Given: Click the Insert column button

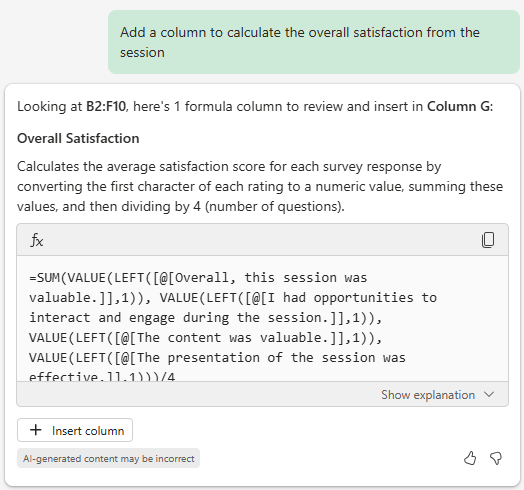Looking at the screenshot, I should point(75,430).
